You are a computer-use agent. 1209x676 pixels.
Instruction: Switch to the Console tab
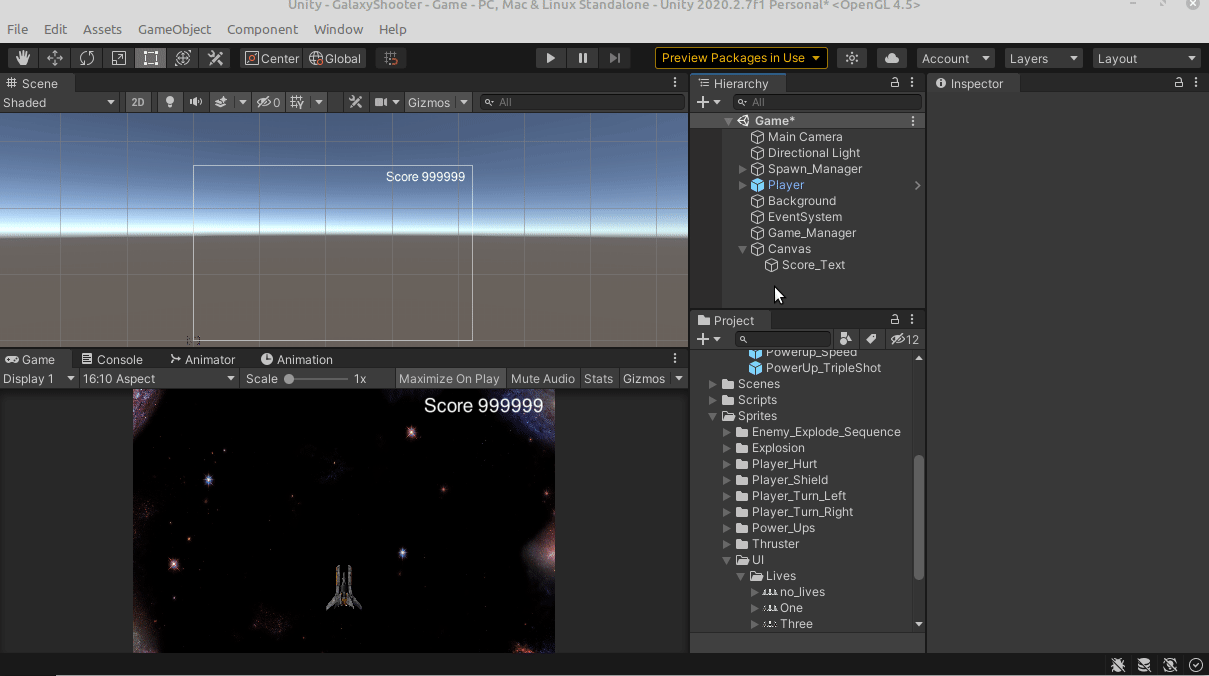(112, 360)
